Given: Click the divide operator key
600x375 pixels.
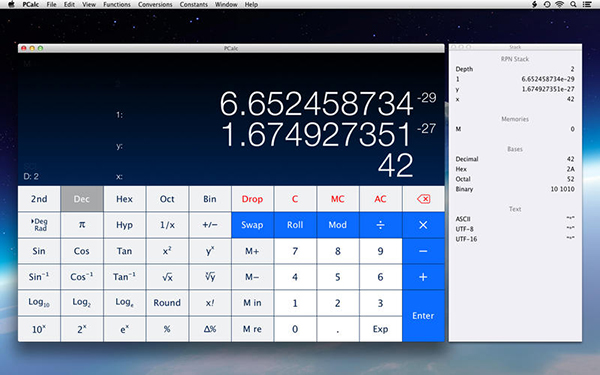Looking at the screenshot, I should [x=380, y=225].
